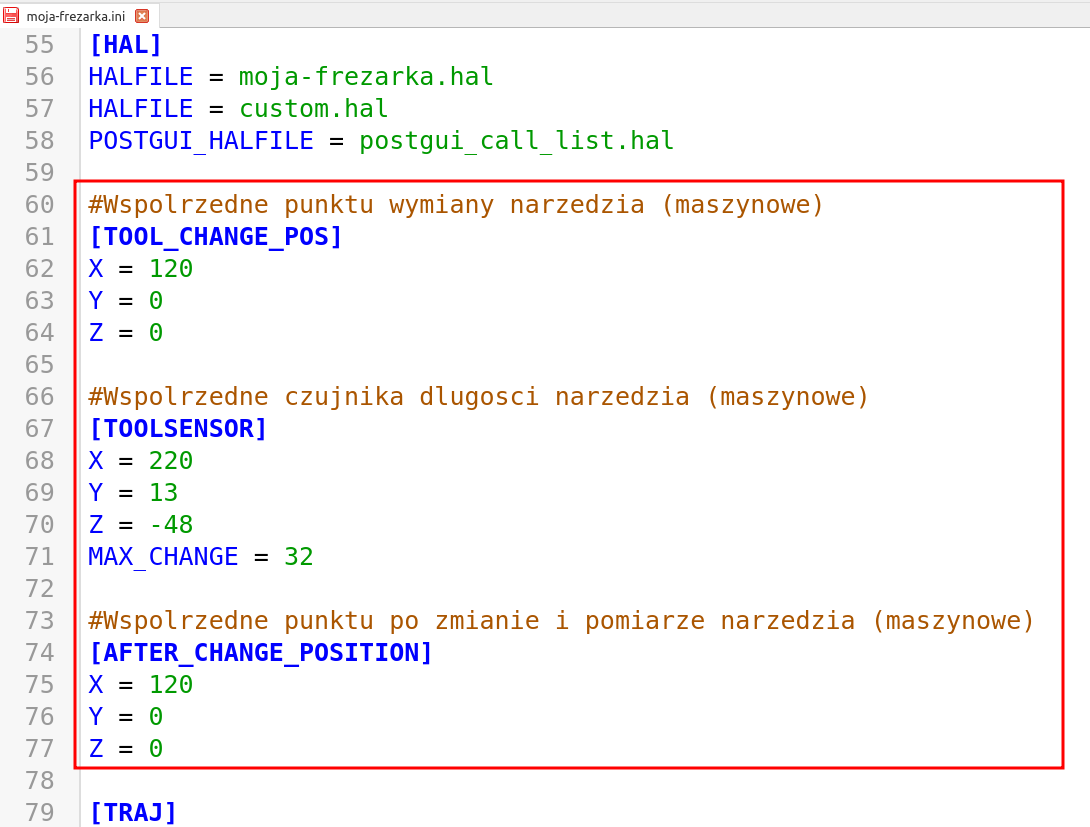Click the custom.hal filename value
The width and height of the screenshot is (1090, 827).
(x=313, y=109)
